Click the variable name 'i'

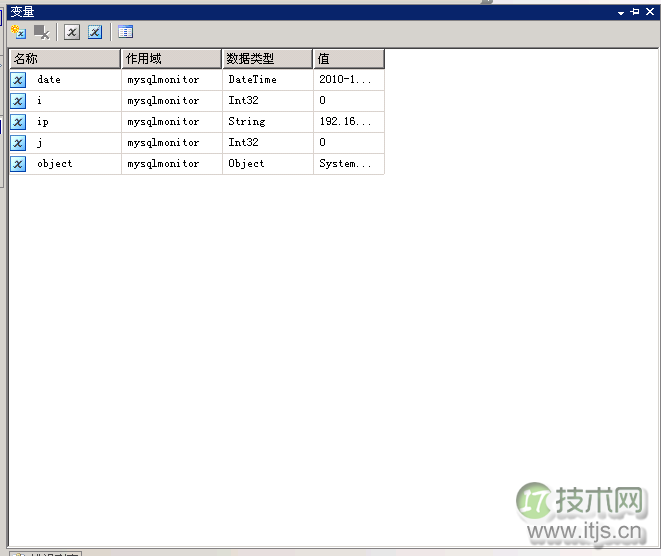click(x=39, y=100)
